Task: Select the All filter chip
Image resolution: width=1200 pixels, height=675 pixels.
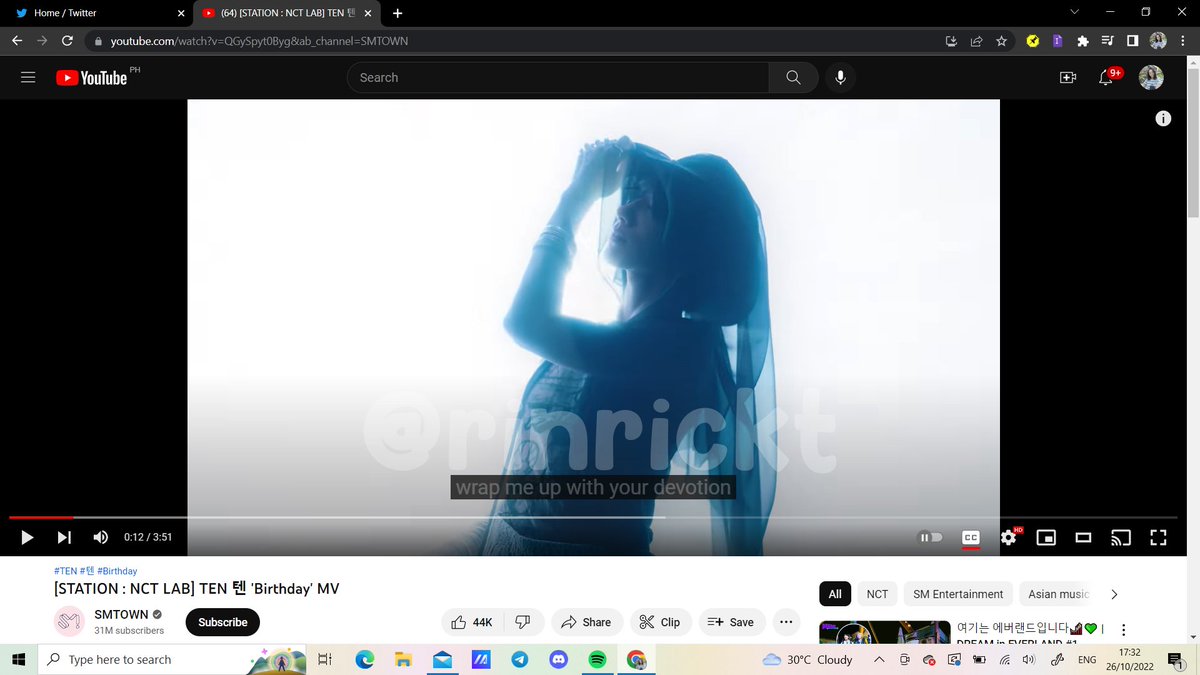Action: [x=835, y=594]
